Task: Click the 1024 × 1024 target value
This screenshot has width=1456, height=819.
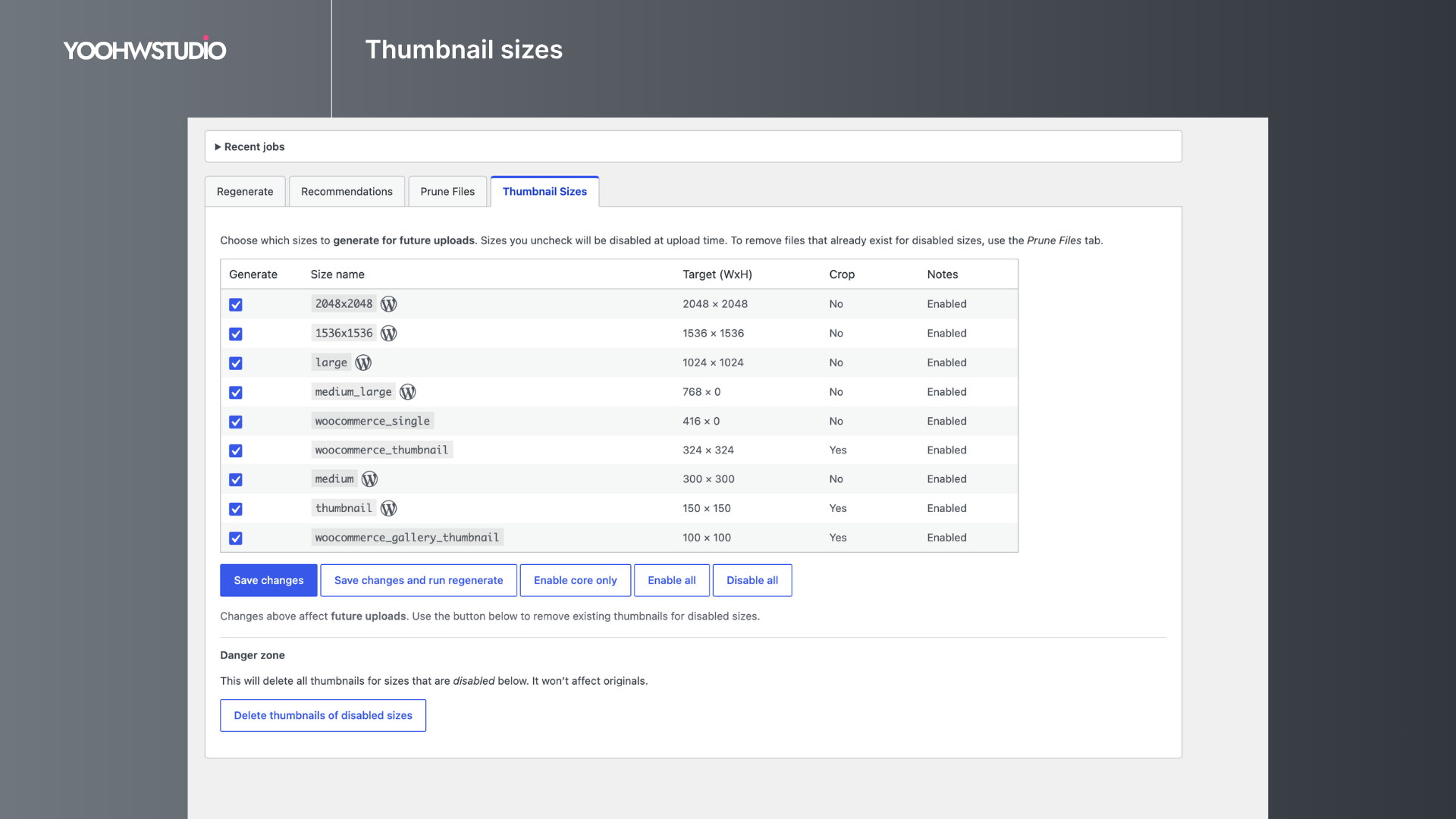Action: (x=713, y=362)
